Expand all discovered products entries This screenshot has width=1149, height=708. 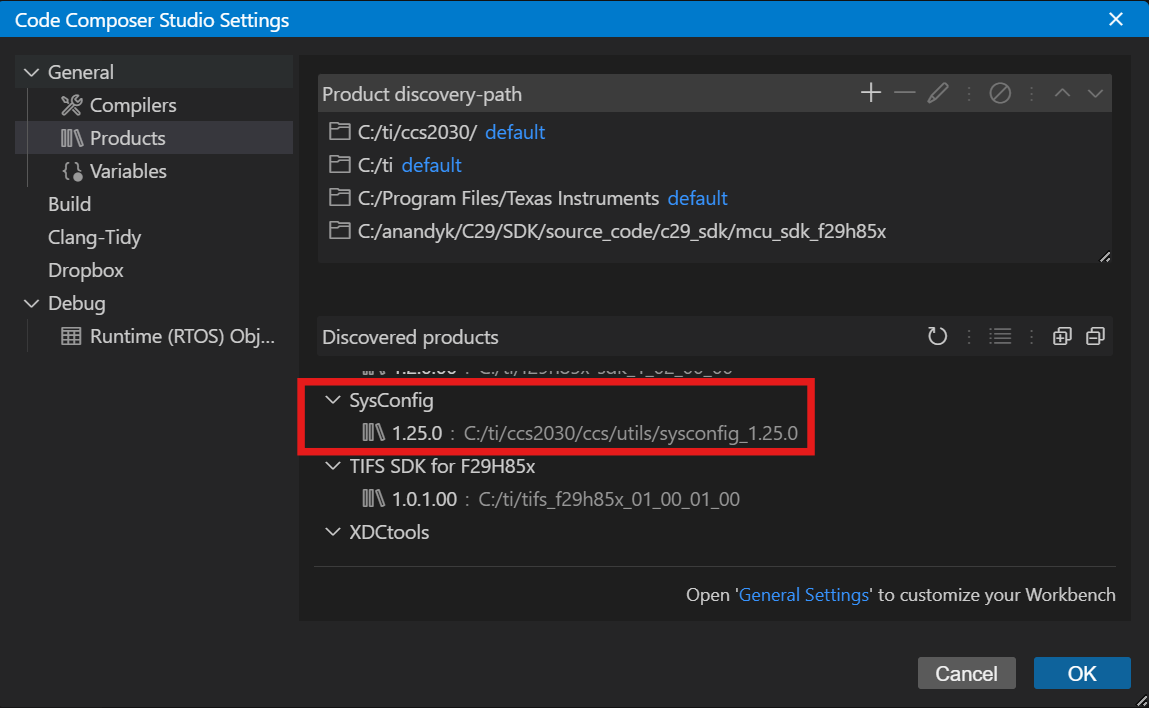pyautogui.click(x=1062, y=336)
